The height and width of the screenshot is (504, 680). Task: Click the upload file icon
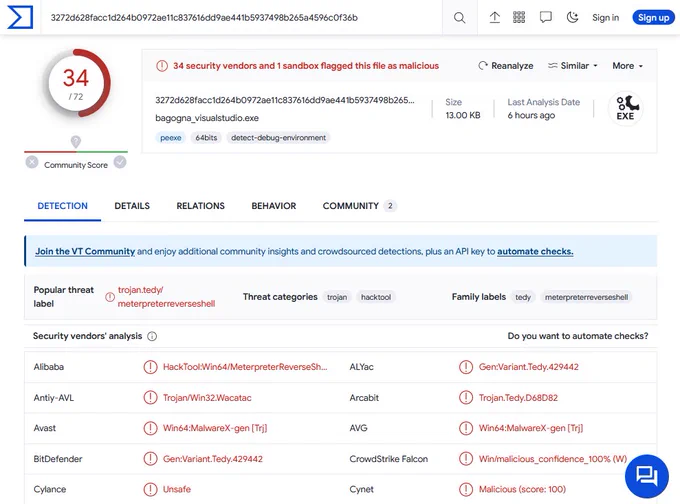coord(494,17)
